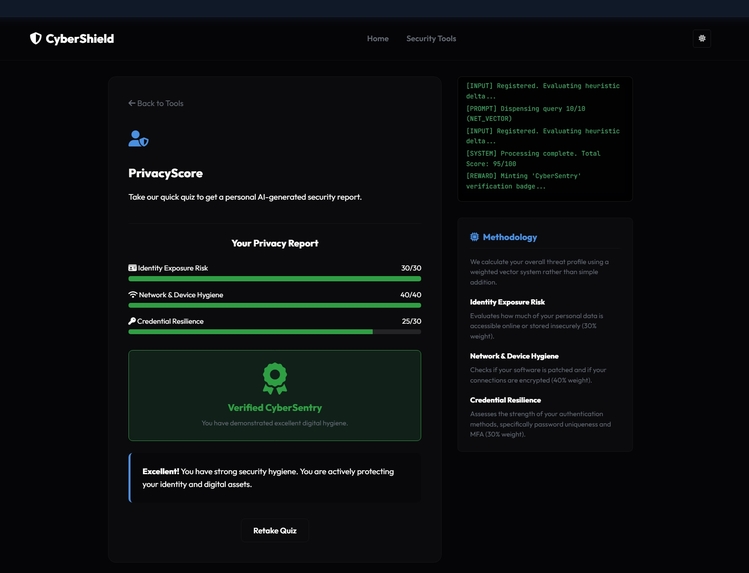Click Network & Device Hygiene heading in Methodology
This screenshot has width=749, height=573.
(514, 356)
